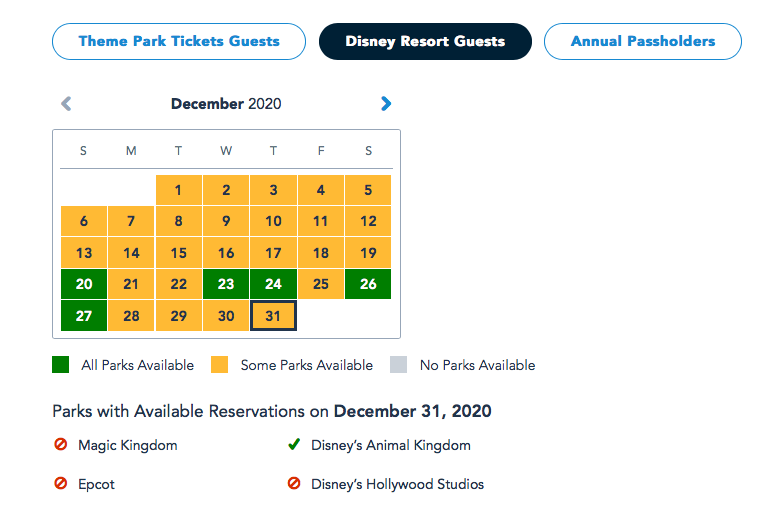Click the gray No Parks Available swatch
Screen dimensions: 765x513
pyautogui.click(x=400, y=365)
